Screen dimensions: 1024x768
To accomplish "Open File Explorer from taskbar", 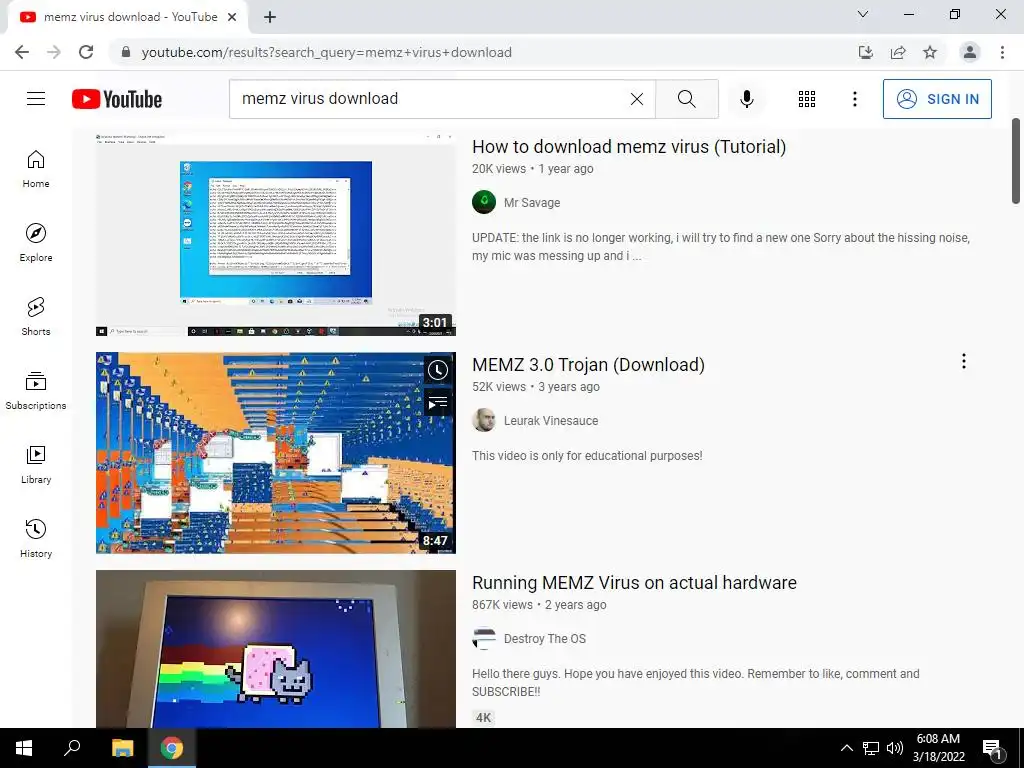I will [x=122, y=748].
